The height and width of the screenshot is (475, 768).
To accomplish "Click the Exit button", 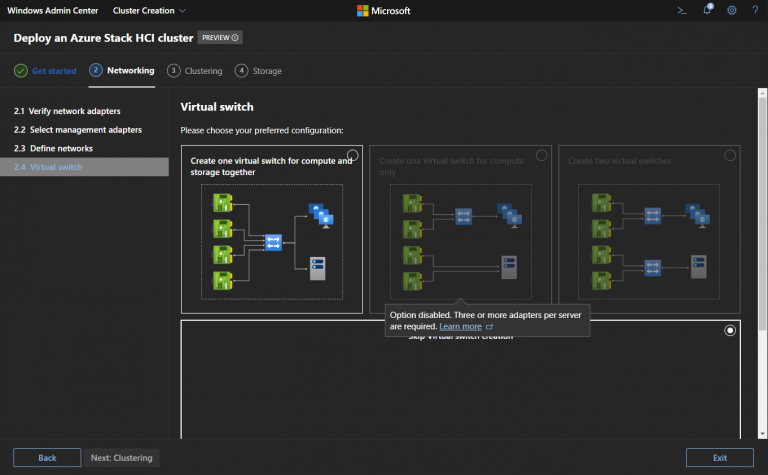I will (720, 458).
